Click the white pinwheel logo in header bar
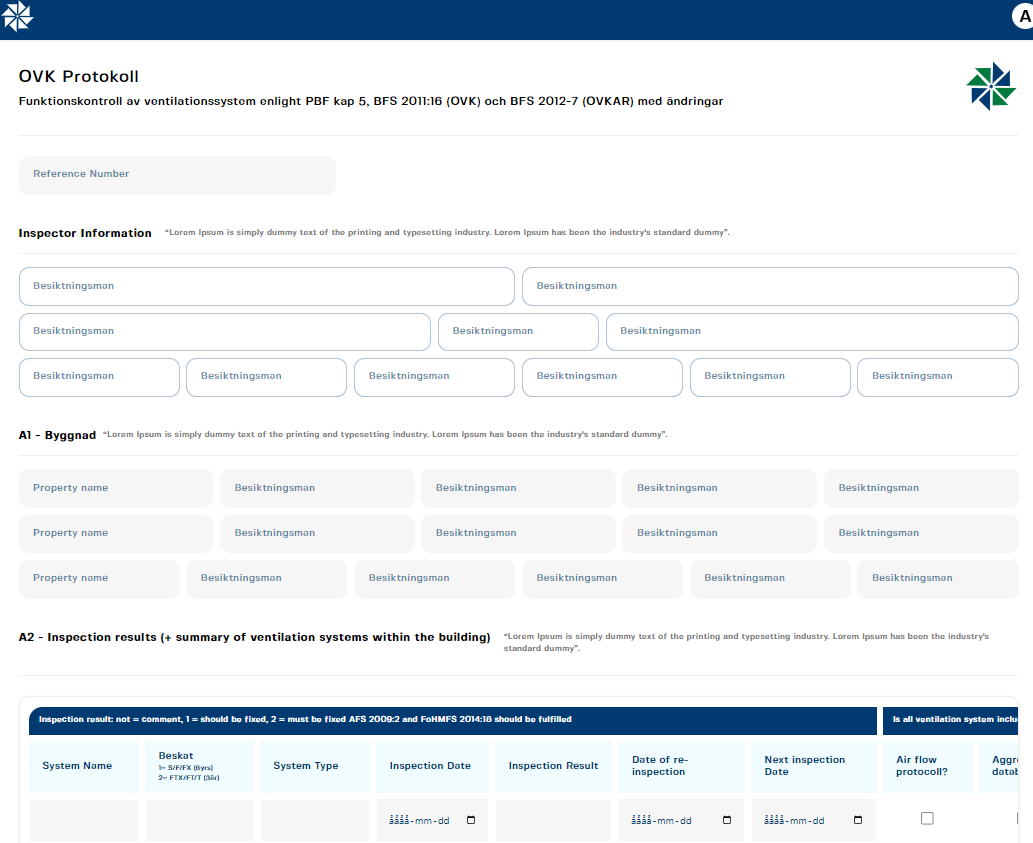1033x843 pixels. coord(18,17)
